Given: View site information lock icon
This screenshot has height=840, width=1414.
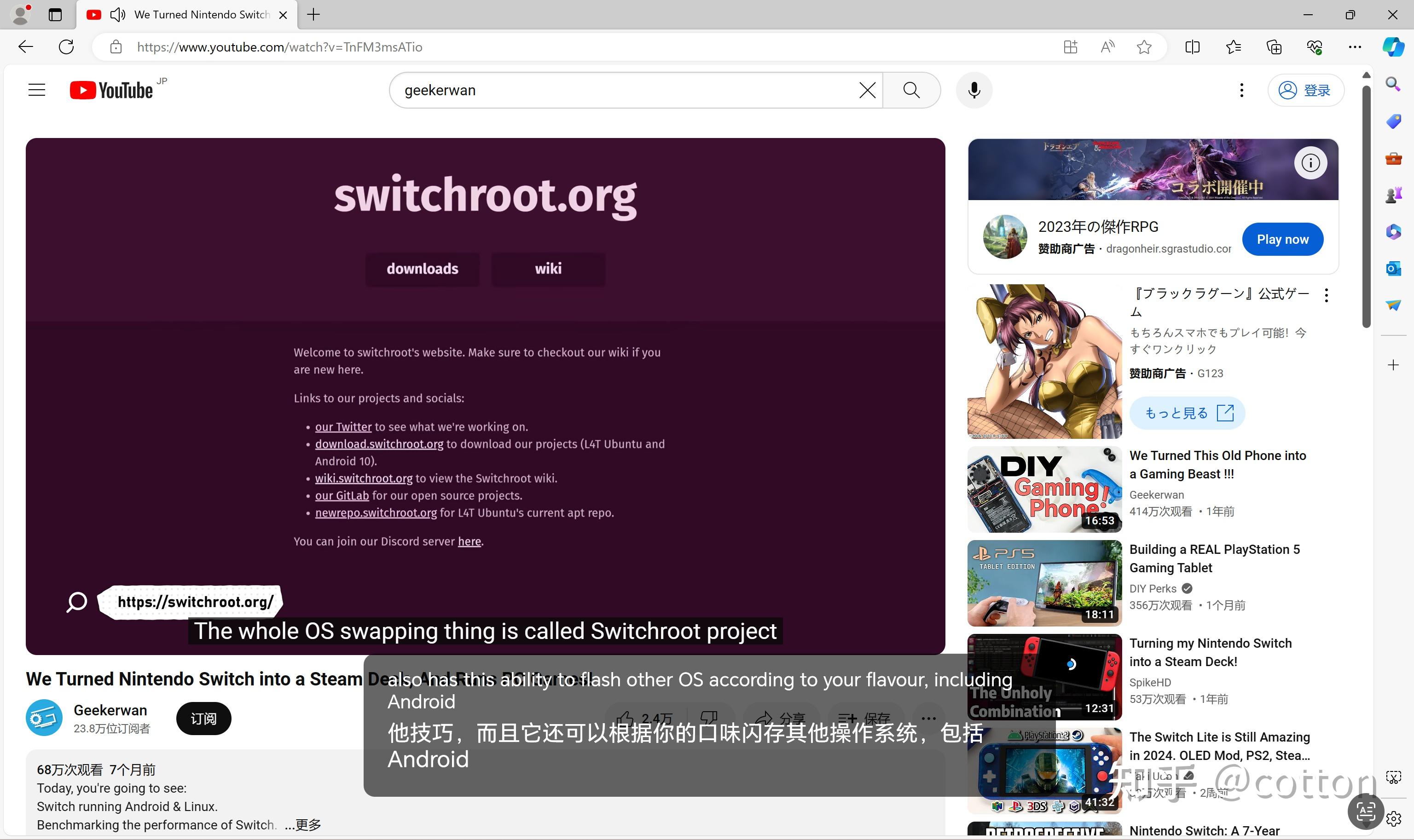Looking at the screenshot, I should 116,47.
